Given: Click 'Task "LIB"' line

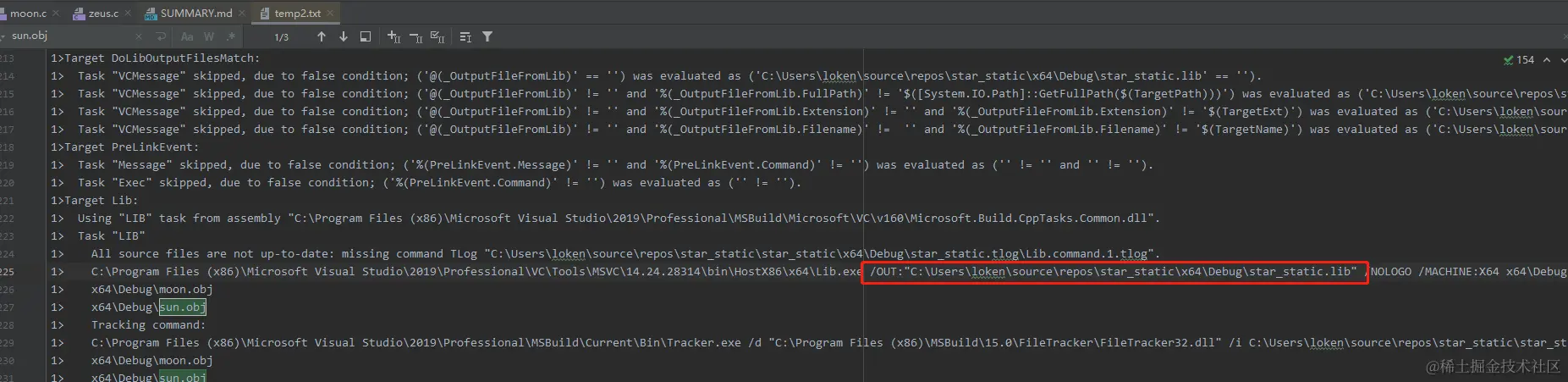Looking at the screenshot, I should pyautogui.click(x=112, y=236).
